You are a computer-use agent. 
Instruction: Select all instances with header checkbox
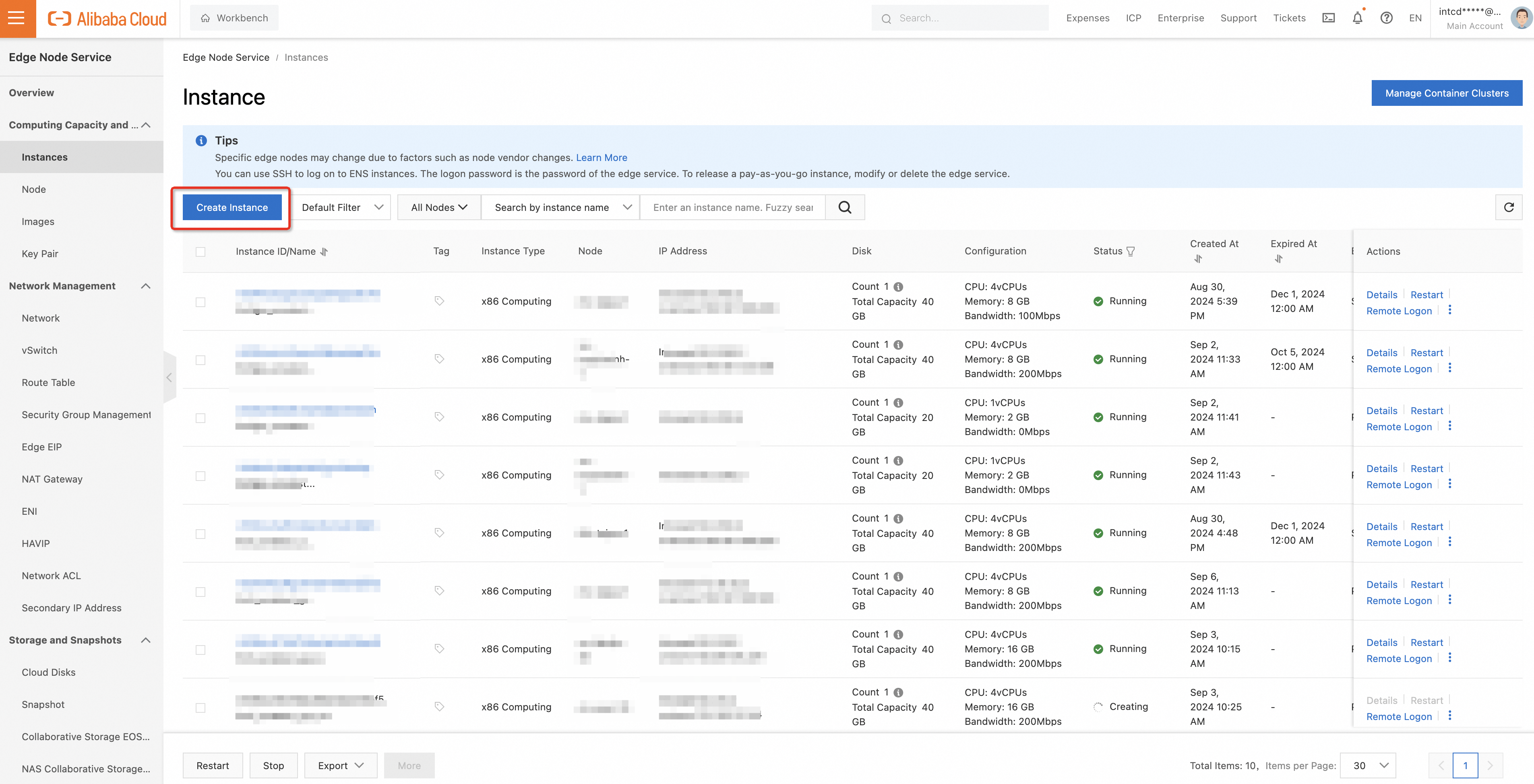201,252
